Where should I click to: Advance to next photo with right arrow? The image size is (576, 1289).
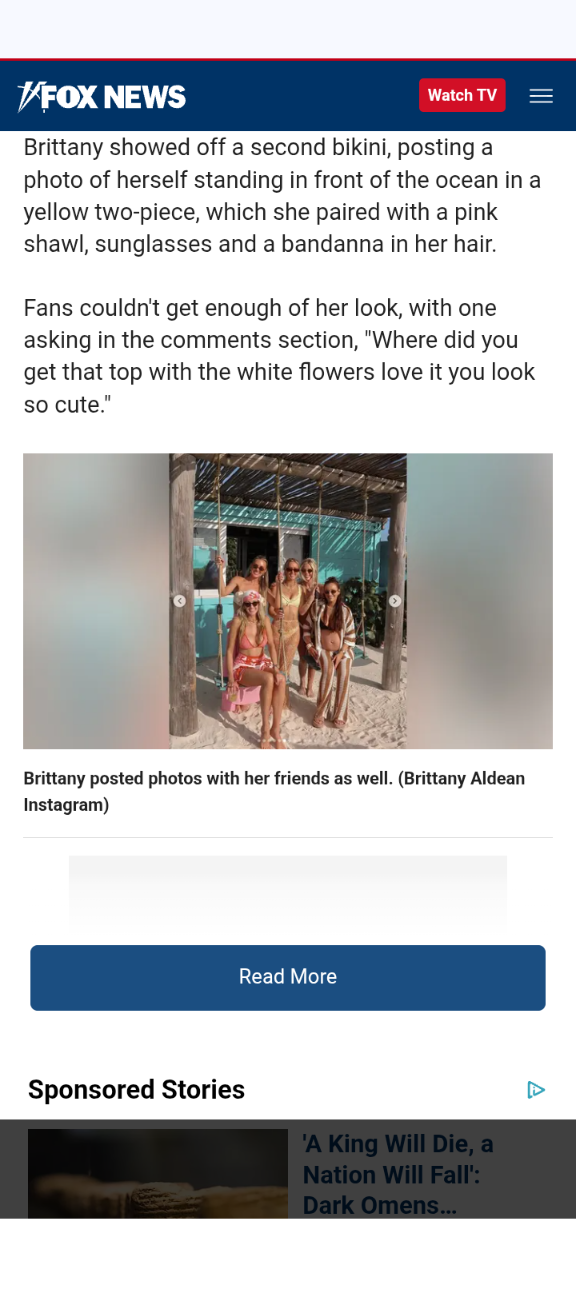point(395,601)
